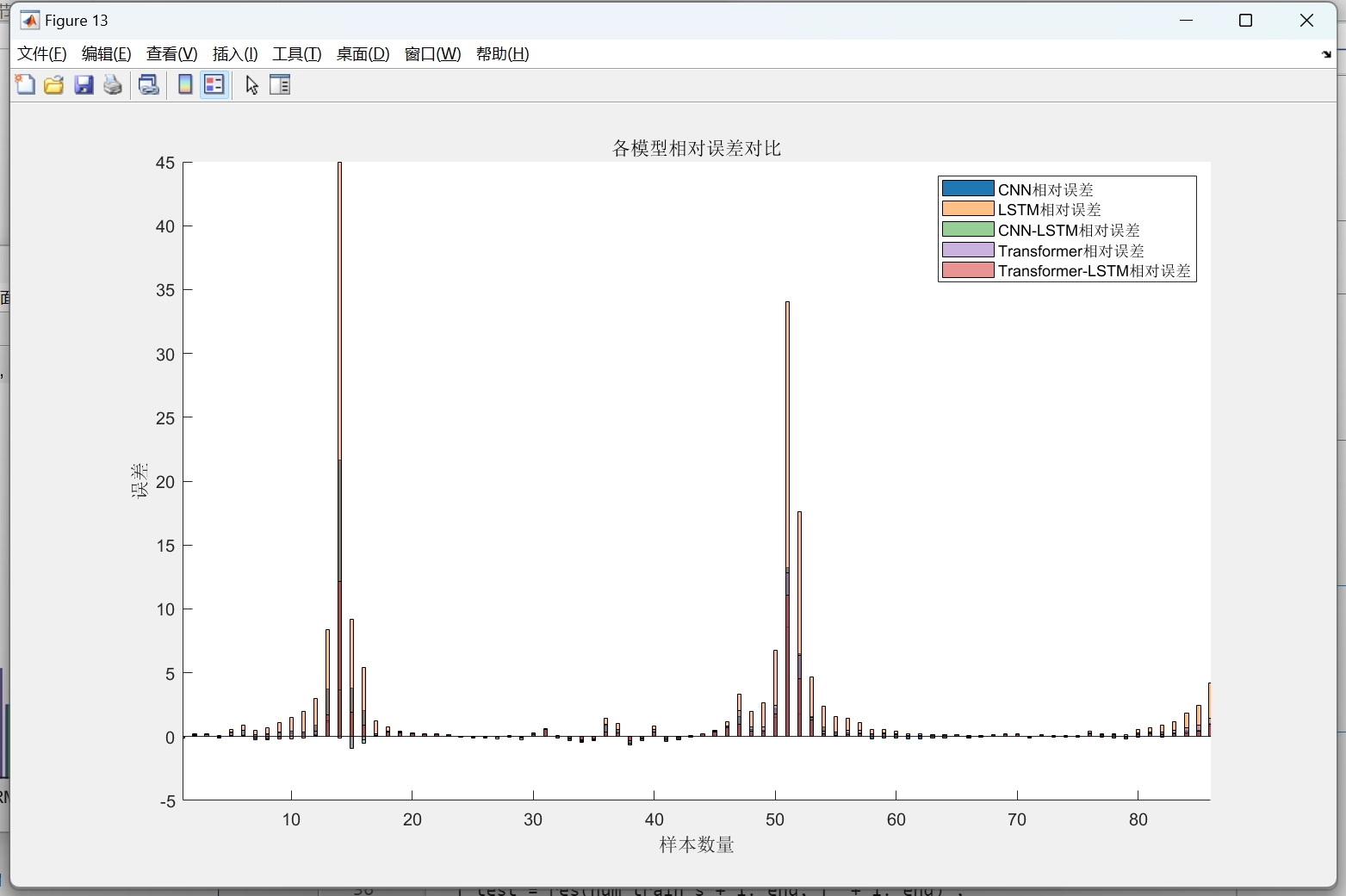Open a saved figure file

pyautogui.click(x=53, y=85)
